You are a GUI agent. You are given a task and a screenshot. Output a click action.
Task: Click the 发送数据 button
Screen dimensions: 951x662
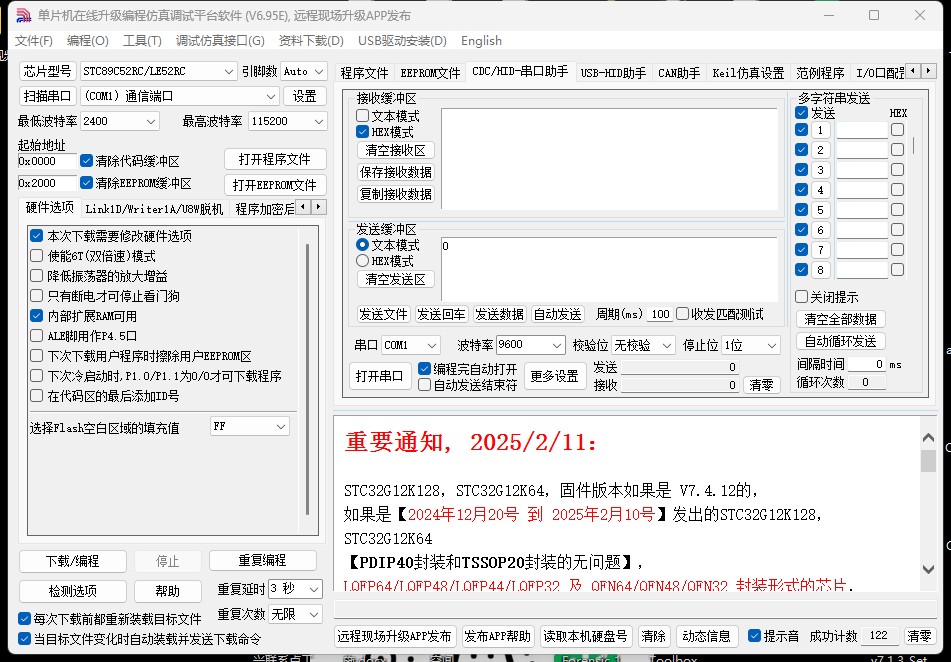[499, 314]
